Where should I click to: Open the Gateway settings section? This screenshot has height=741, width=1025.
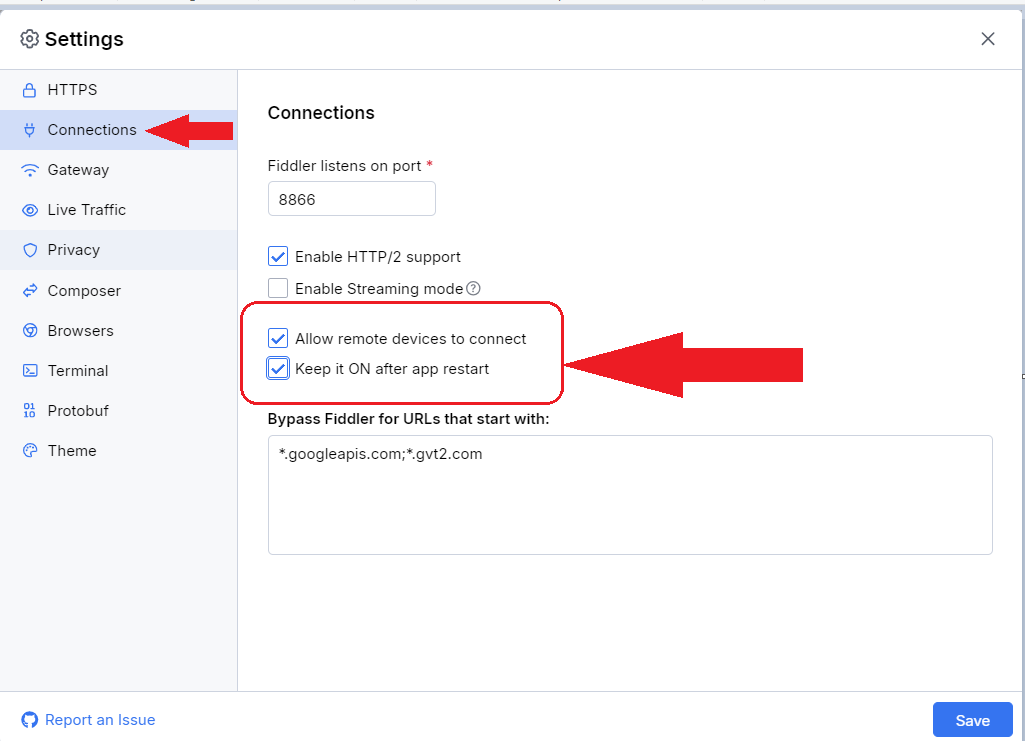click(x=78, y=170)
